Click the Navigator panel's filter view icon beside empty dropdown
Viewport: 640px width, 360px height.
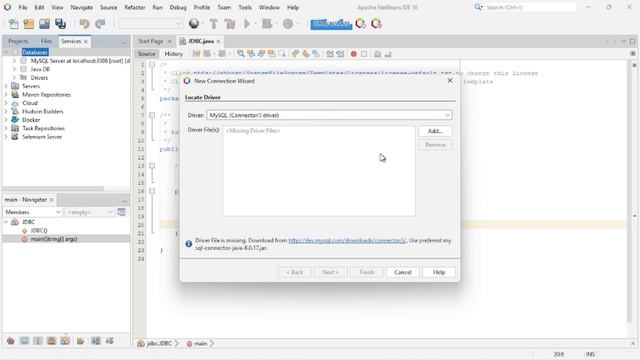pyautogui.click(x=122, y=212)
